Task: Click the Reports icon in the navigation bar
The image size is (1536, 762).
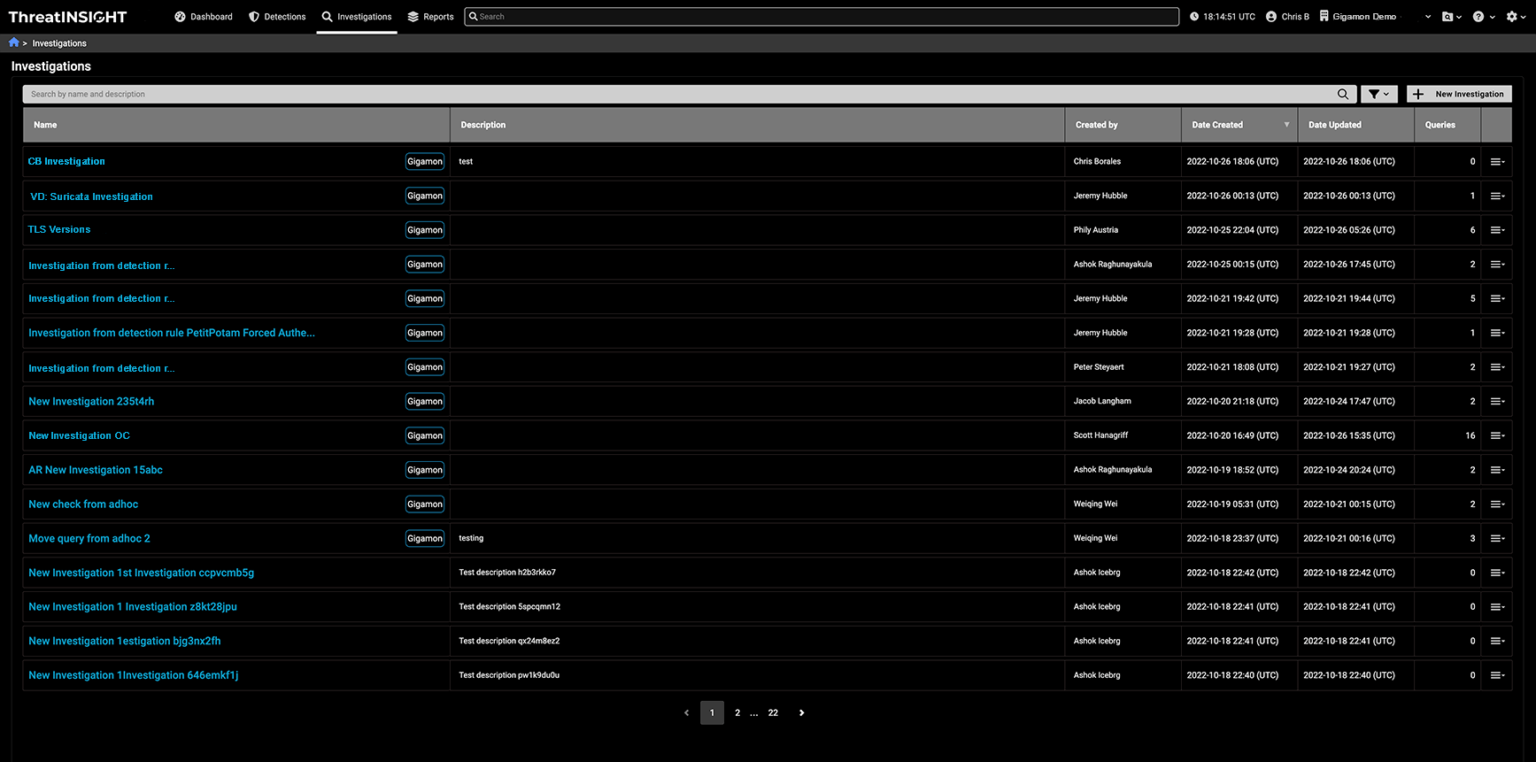Action: tap(413, 16)
